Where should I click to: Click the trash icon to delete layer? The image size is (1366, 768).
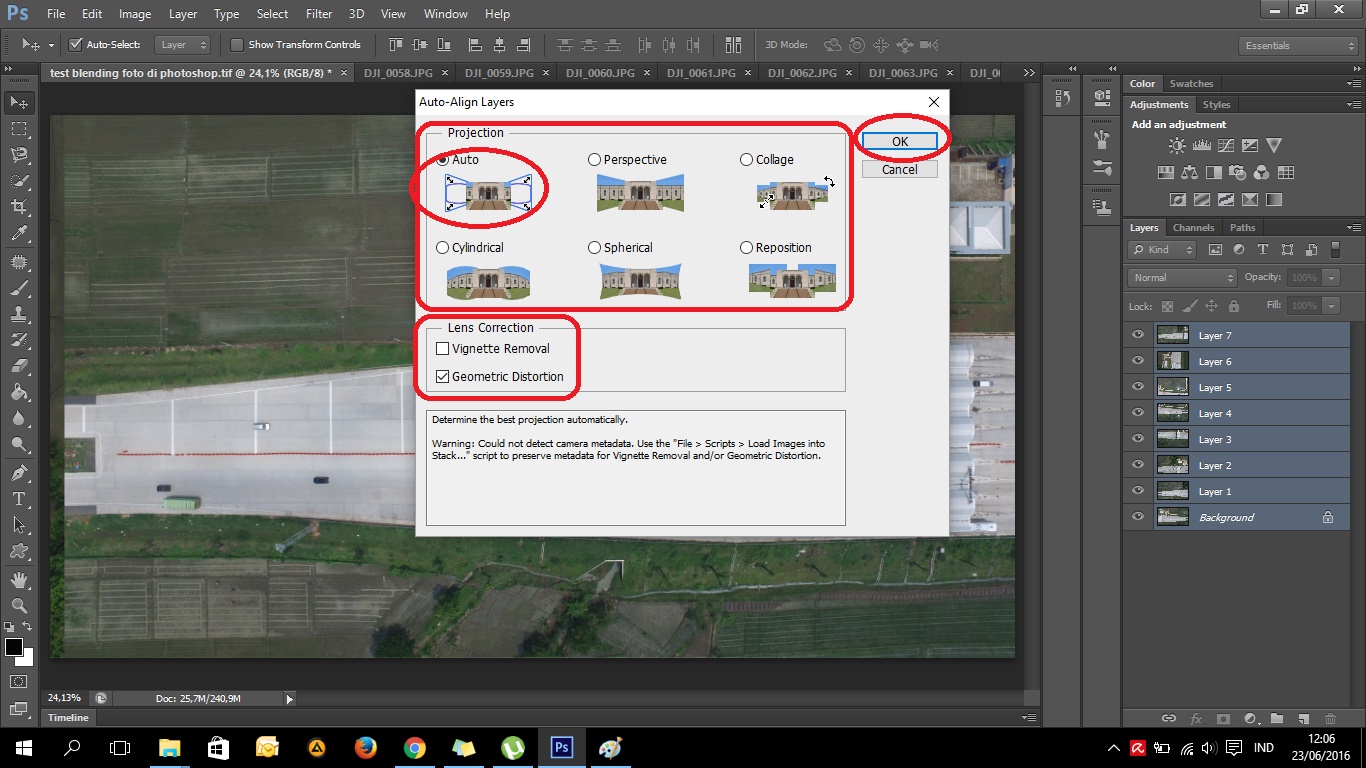click(1330, 718)
